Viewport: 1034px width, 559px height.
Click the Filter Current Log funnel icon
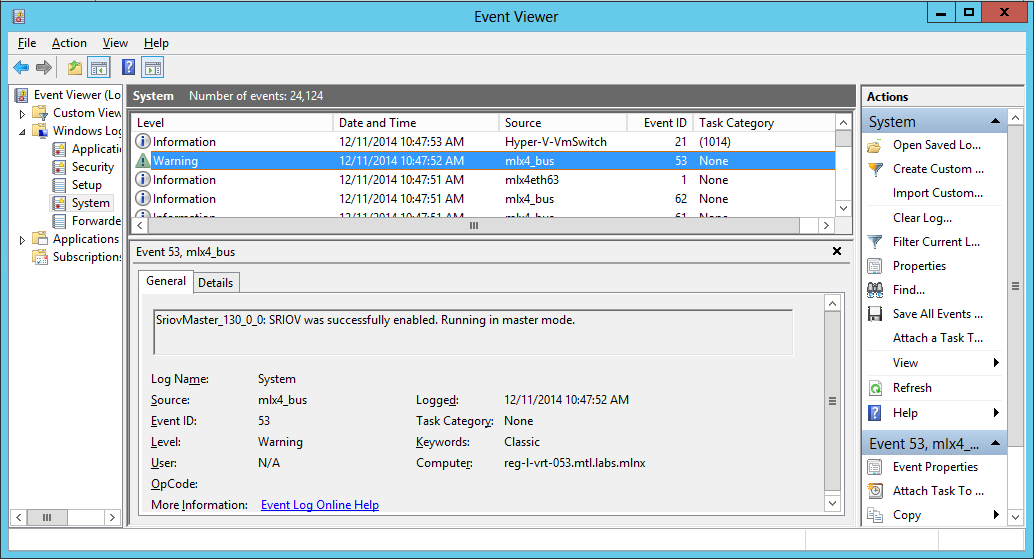tap(875, 242)
